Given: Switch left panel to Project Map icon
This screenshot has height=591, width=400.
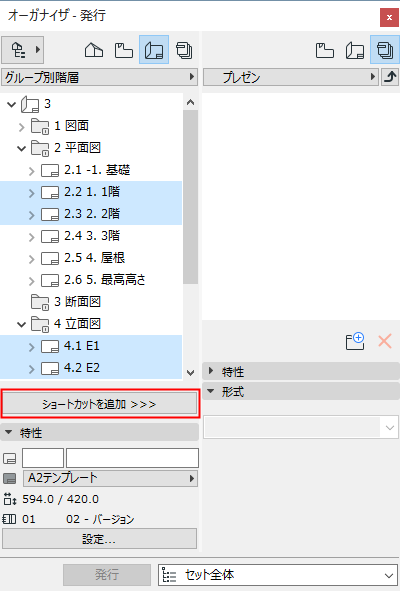Looking at the screenshot, I should [94, 50].
